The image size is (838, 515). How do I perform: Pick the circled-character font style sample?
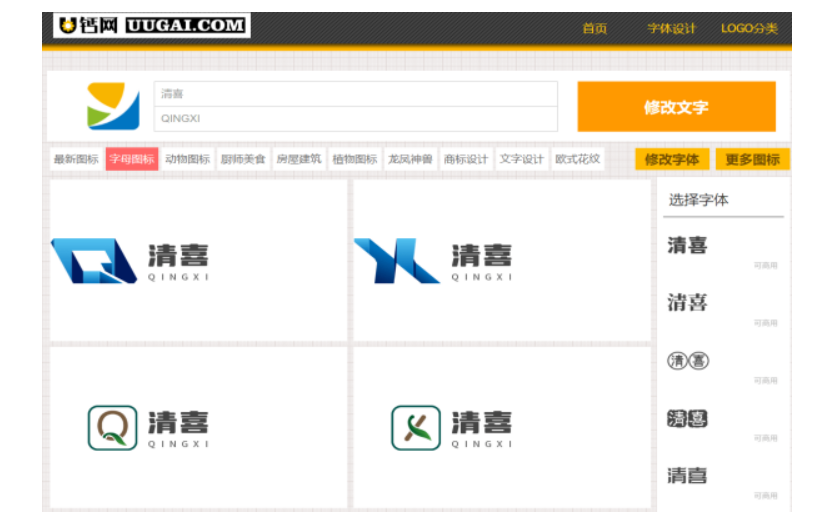(687, 361)
